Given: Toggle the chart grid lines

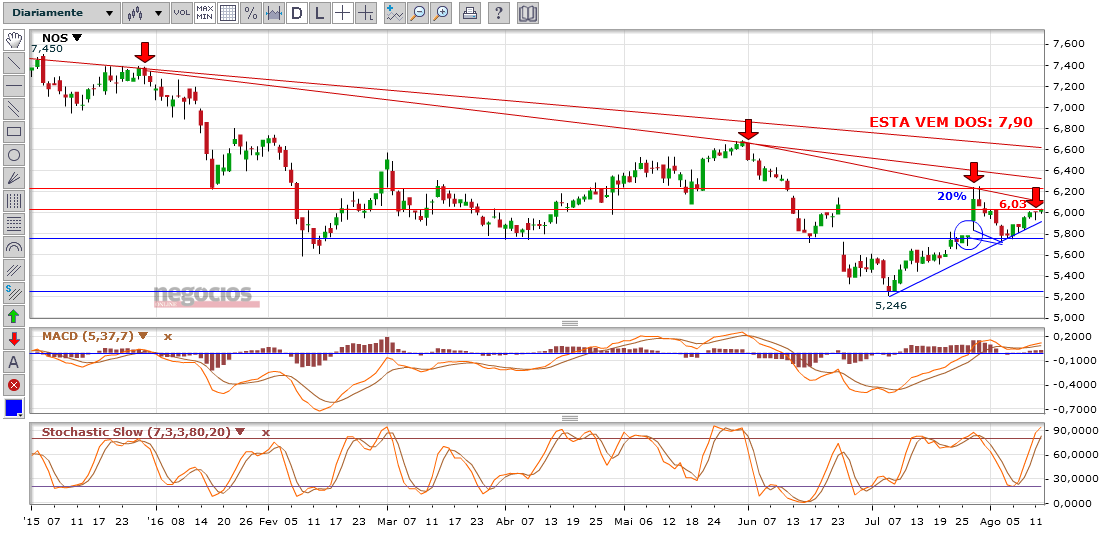Looking at the screenshot, I should 227,13.
